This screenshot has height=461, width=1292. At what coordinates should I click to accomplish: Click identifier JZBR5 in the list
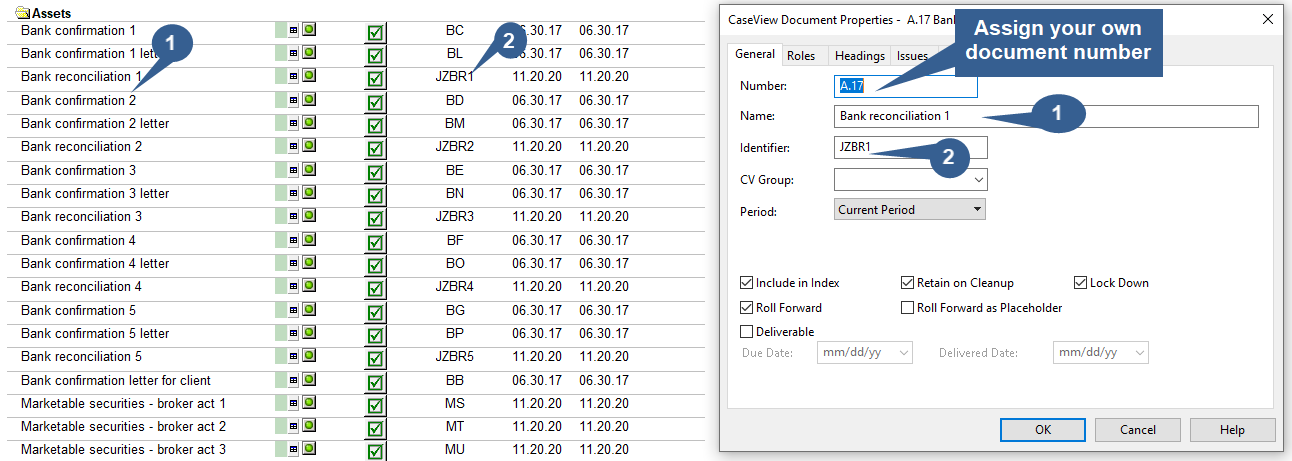coord(455,356)
